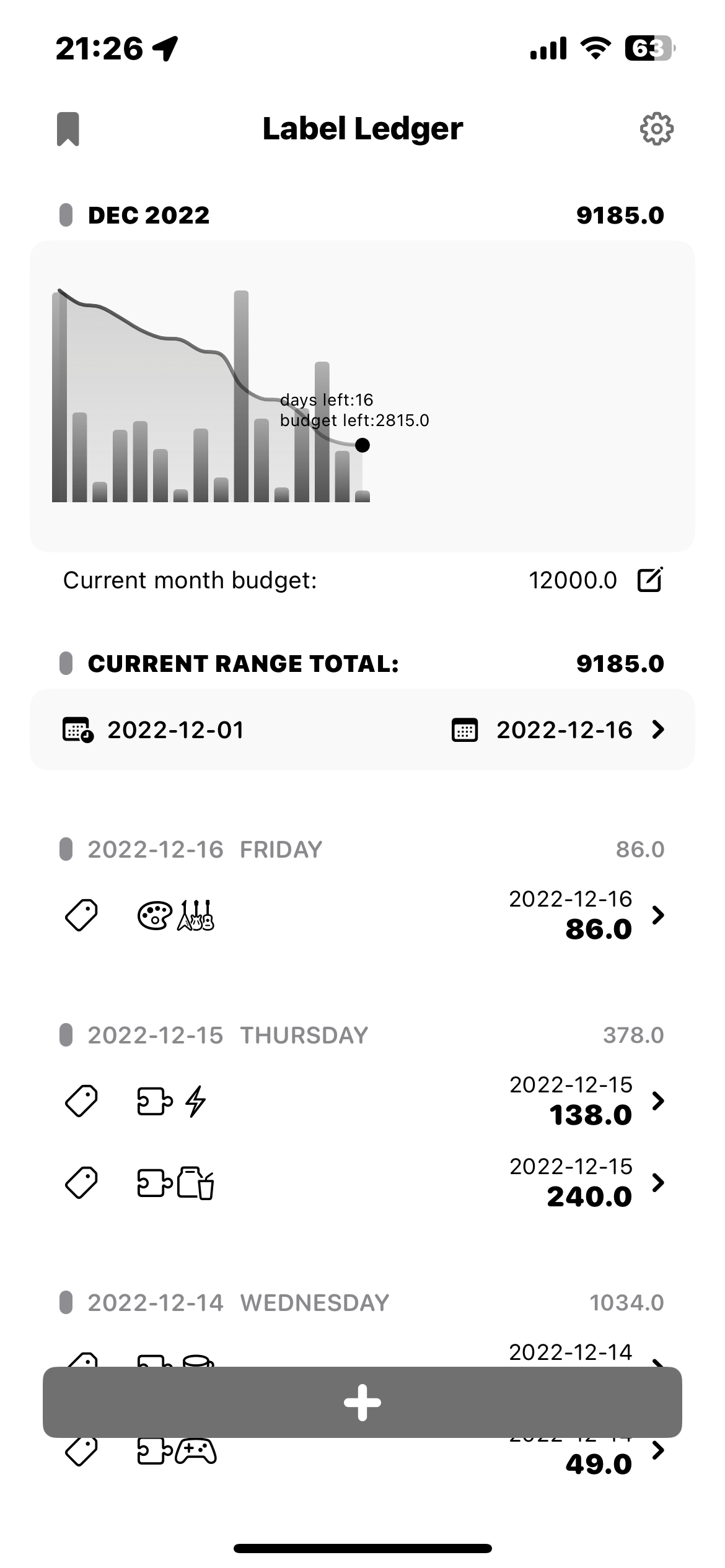Expand the date range with the chevron after 2022-12-16
The image size is (725, 1568).
[x=658, y=730]
